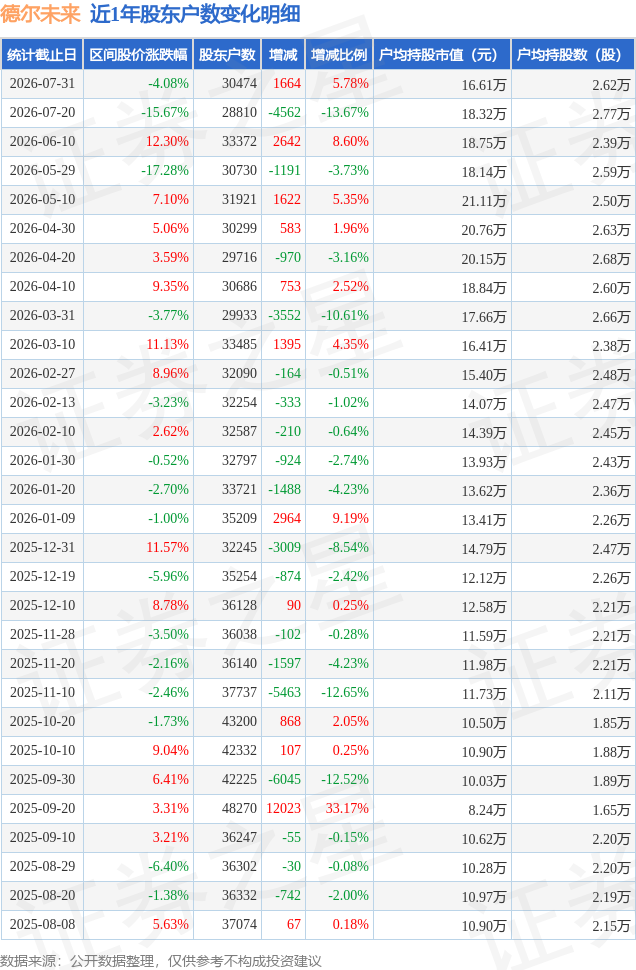Click the 2025-08-08 date cell
Viewport: 636px width, 970px height.
[x=42, y=924]
